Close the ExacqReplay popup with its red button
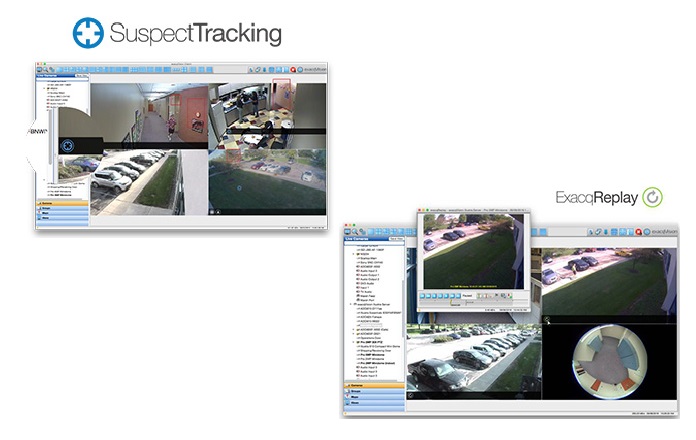 420,210
